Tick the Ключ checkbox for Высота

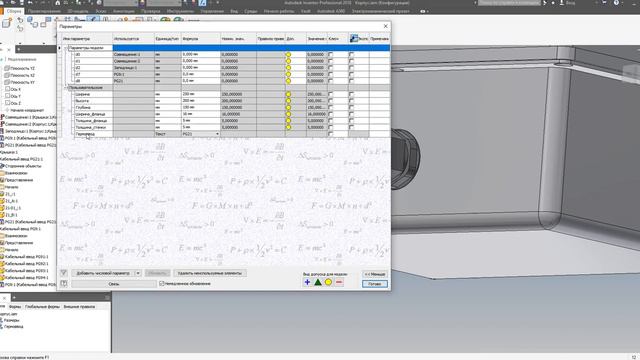(x=331, y=101)
